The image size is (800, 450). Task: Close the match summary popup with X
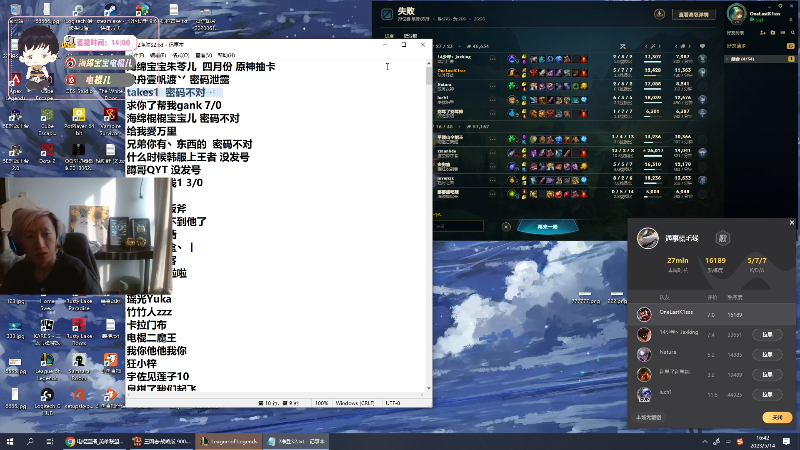(792, 222)
